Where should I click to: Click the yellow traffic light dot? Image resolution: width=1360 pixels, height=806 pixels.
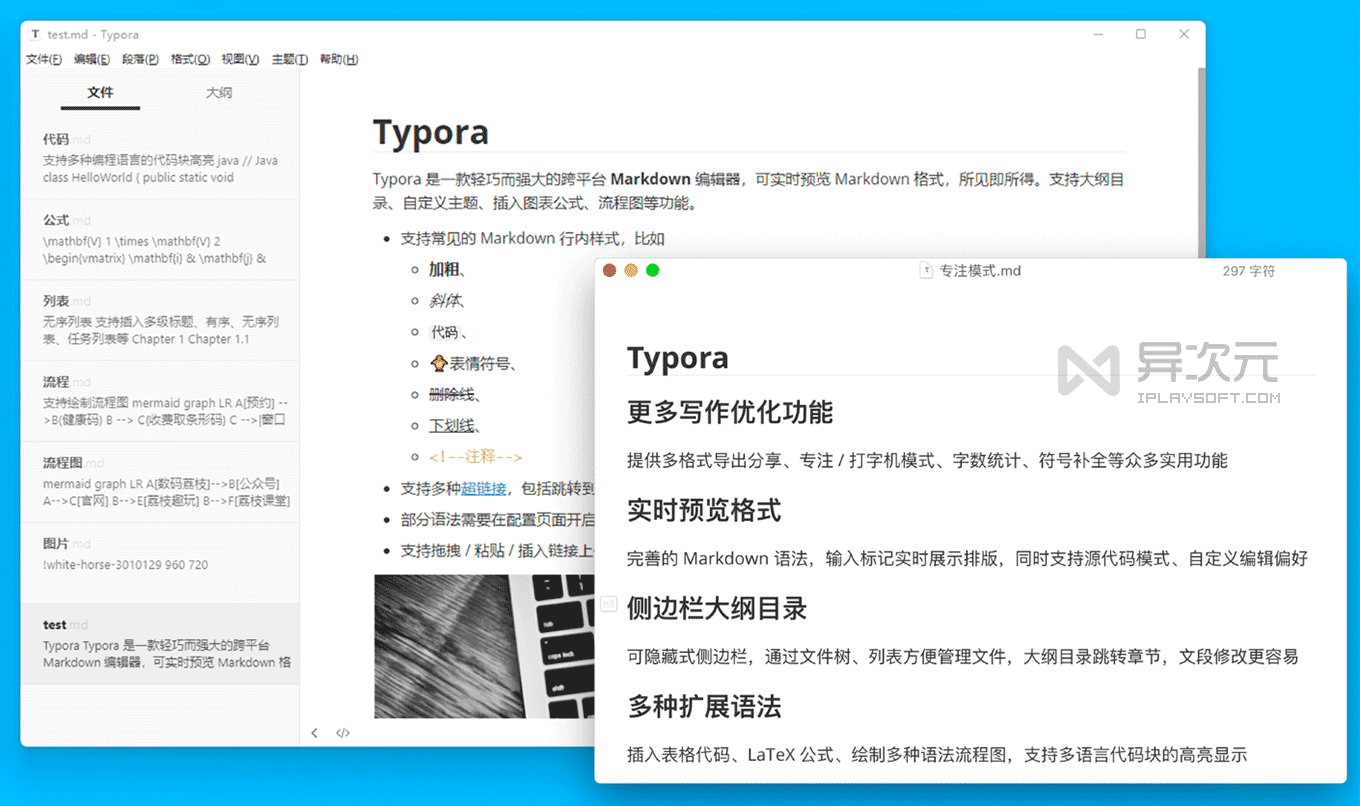(x=631, y=270)
